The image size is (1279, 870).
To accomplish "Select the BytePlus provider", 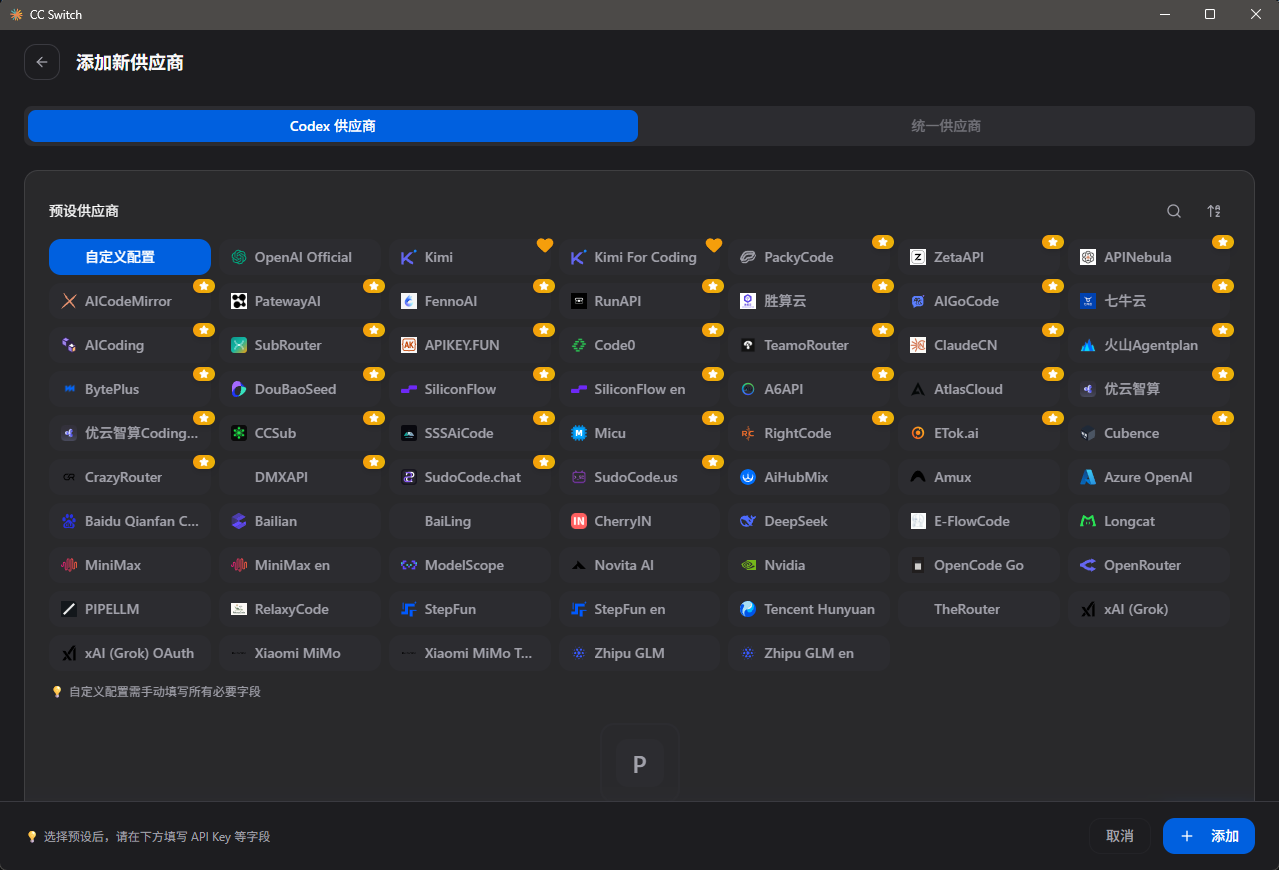I will click(130, 389).
